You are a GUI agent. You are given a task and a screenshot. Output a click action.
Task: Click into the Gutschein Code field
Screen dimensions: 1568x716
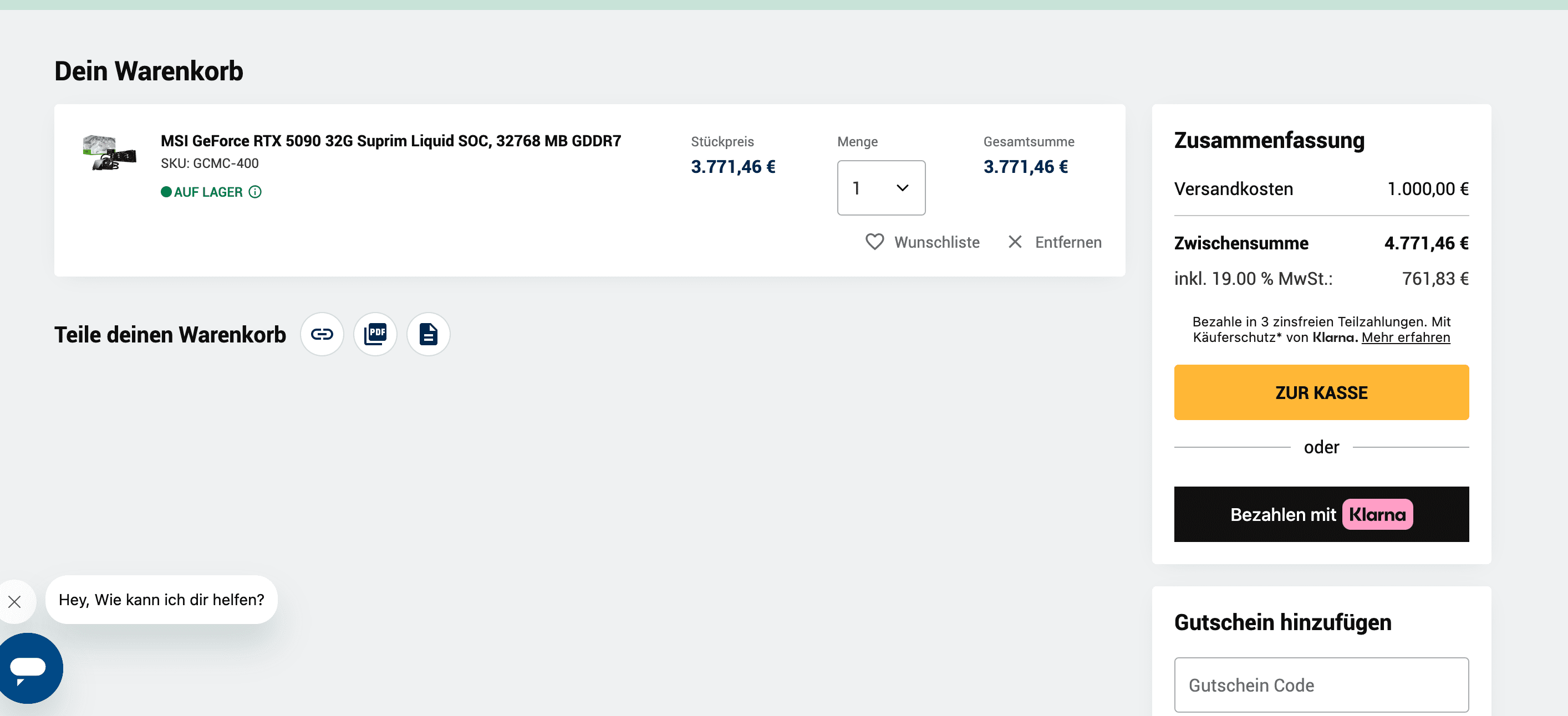tap(1321, 685)
